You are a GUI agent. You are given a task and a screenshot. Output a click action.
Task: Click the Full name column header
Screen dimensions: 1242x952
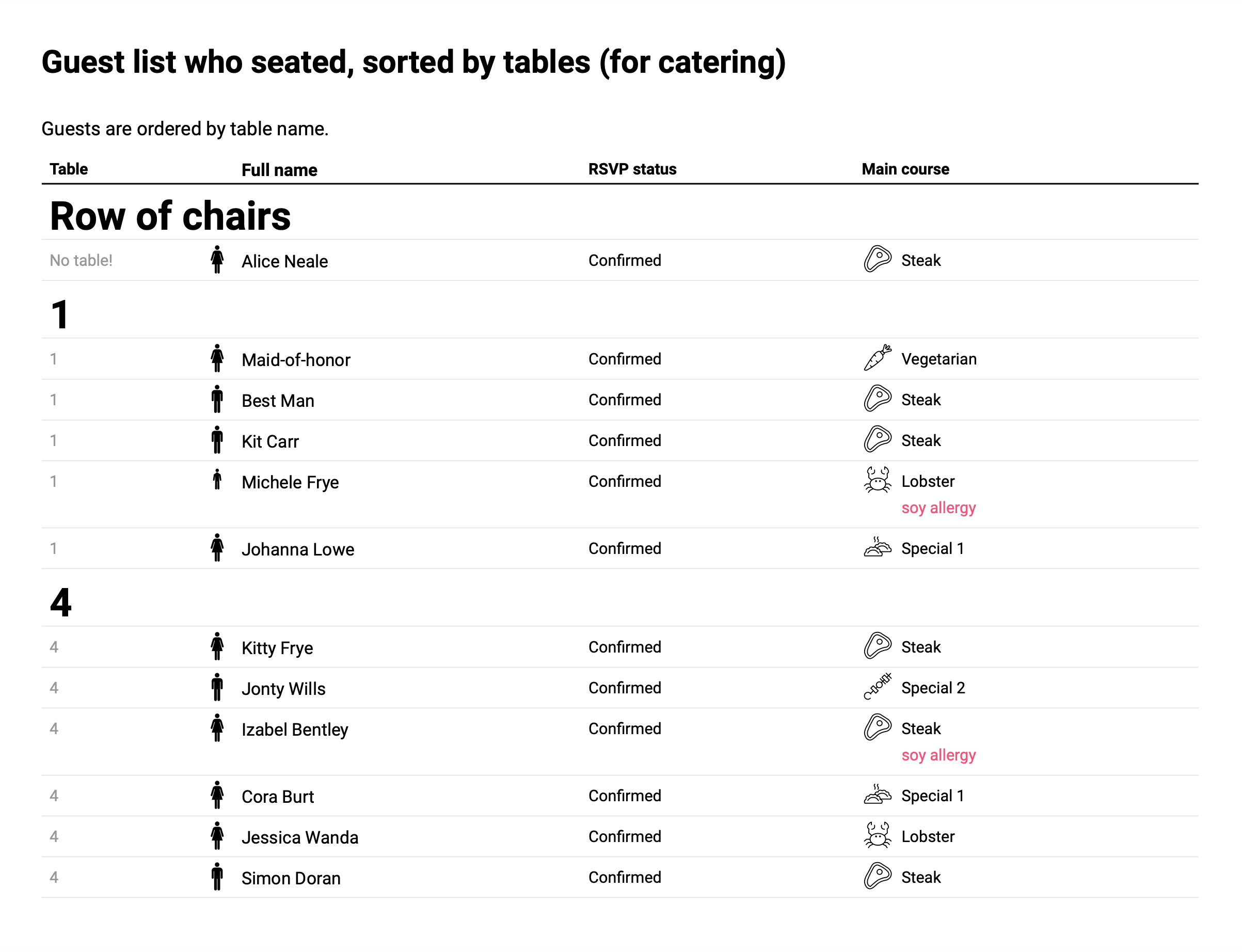tap(279, 170)
